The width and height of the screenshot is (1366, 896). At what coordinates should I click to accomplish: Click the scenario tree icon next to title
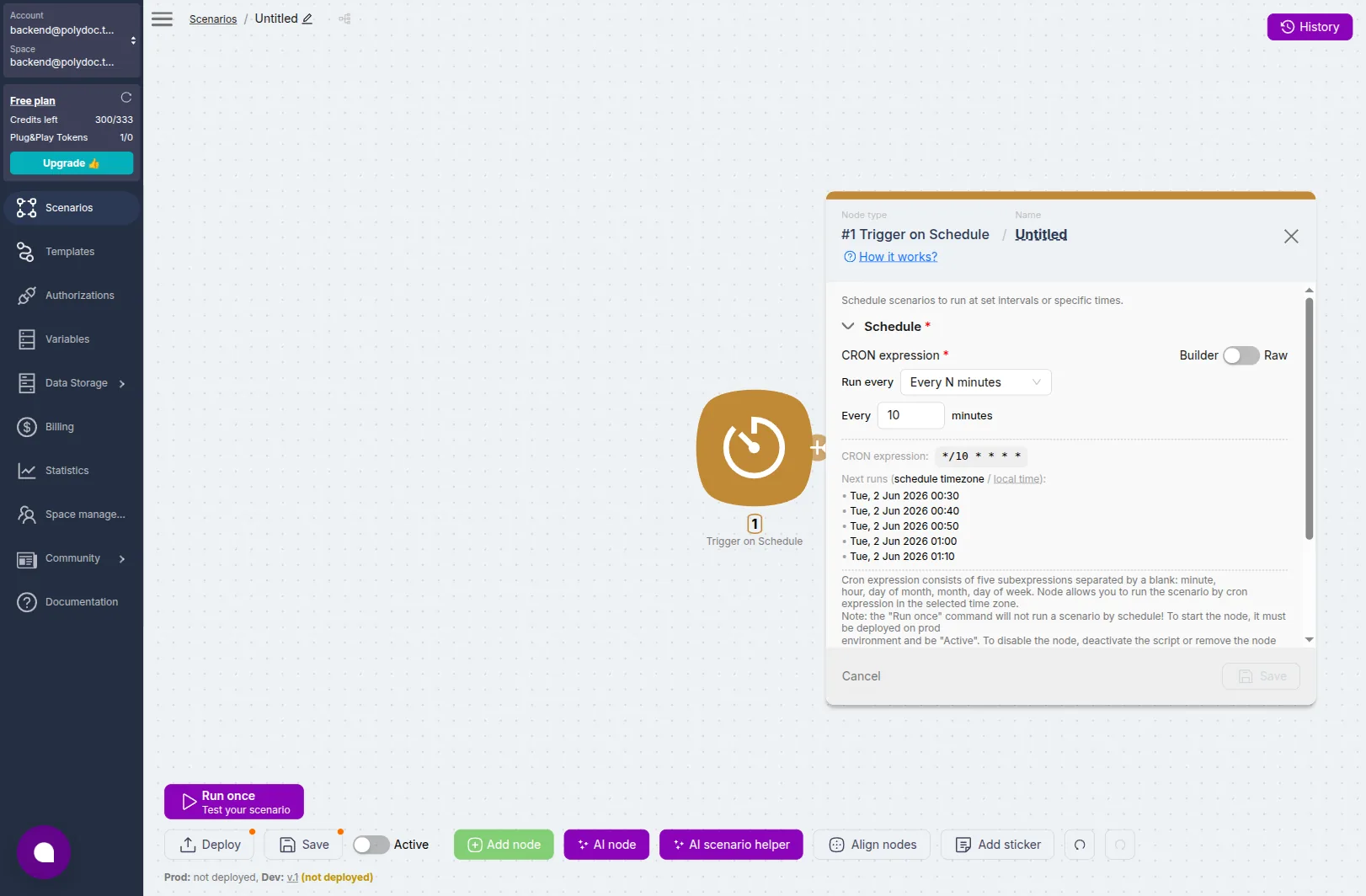tap(344, 19)
